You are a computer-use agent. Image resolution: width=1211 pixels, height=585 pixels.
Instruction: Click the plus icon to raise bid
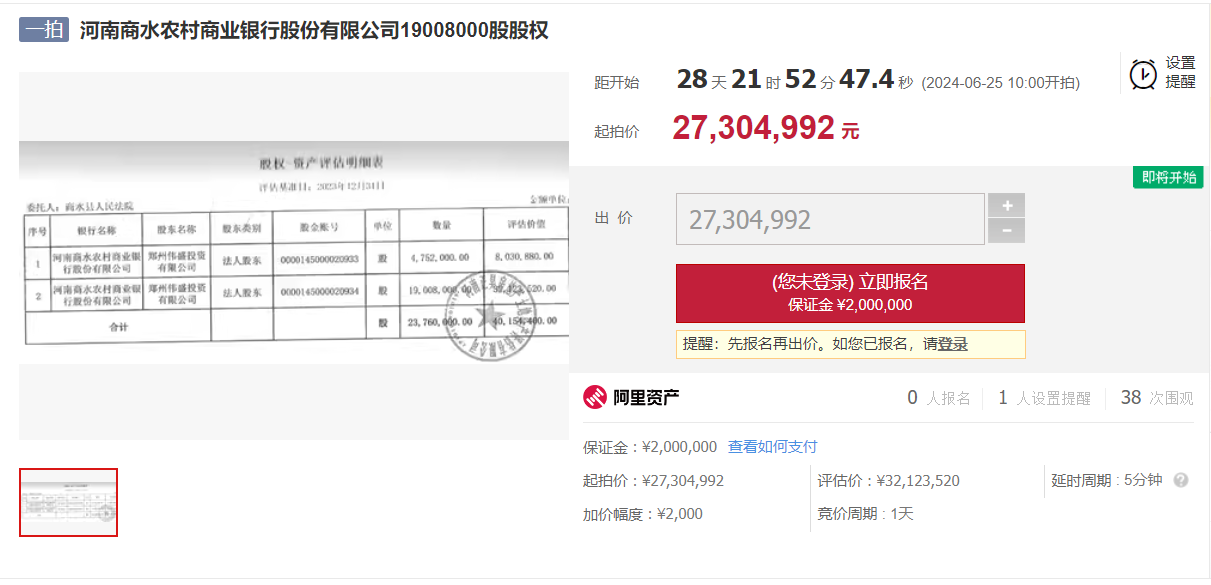[x=1006, y=205]
